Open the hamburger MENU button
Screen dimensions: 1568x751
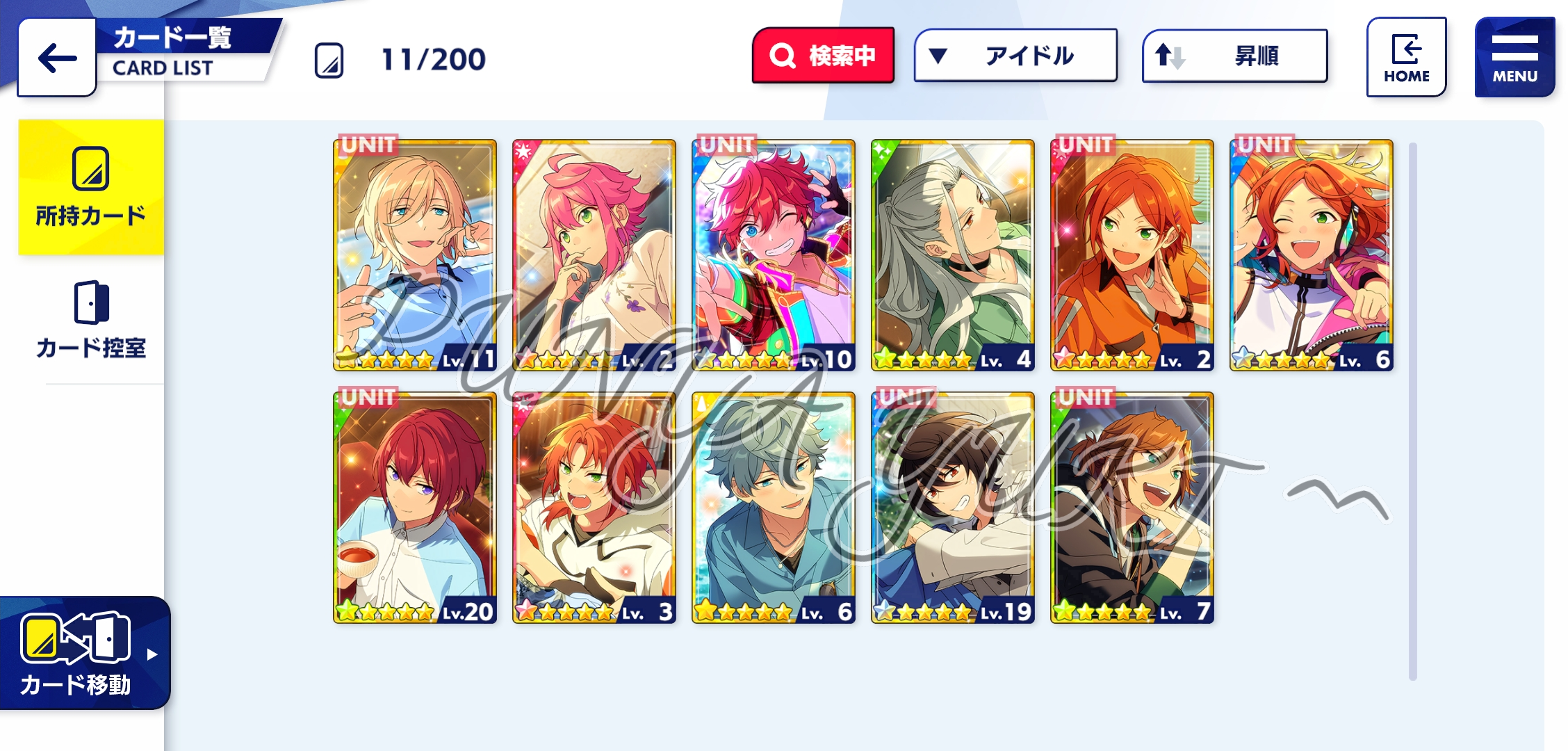tap(1514, 57)
